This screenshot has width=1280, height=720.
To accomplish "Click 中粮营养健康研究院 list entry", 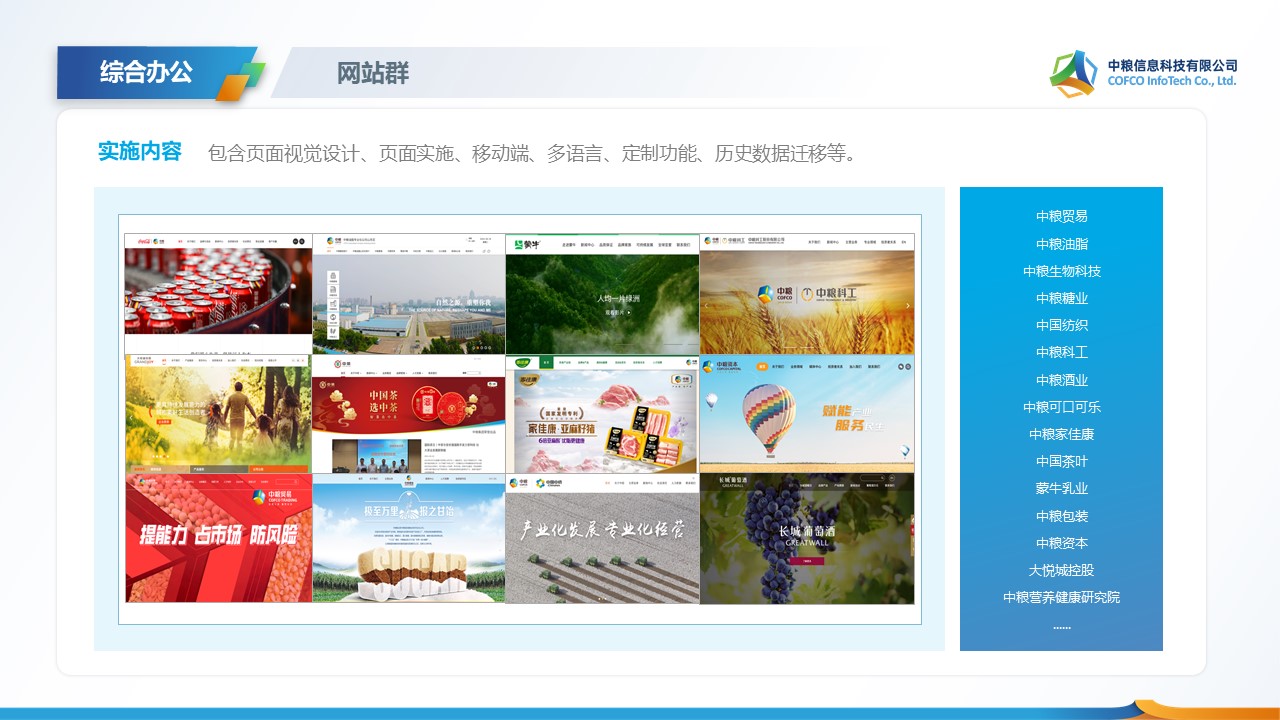I will pos(1061,597).
